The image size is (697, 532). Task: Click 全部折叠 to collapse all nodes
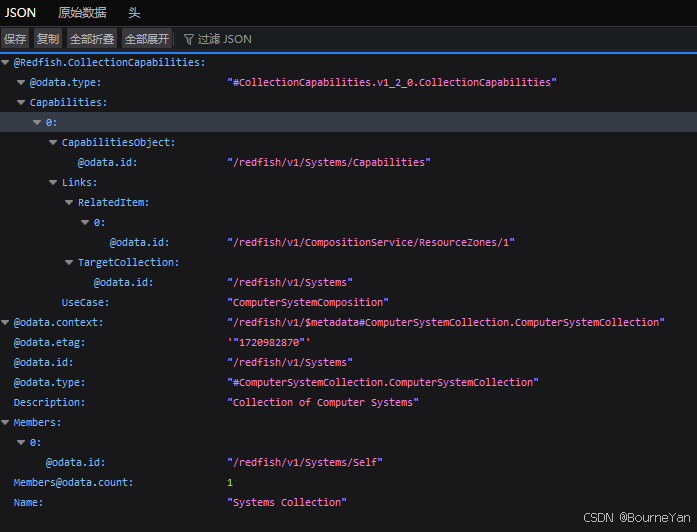tap(92, 39)
